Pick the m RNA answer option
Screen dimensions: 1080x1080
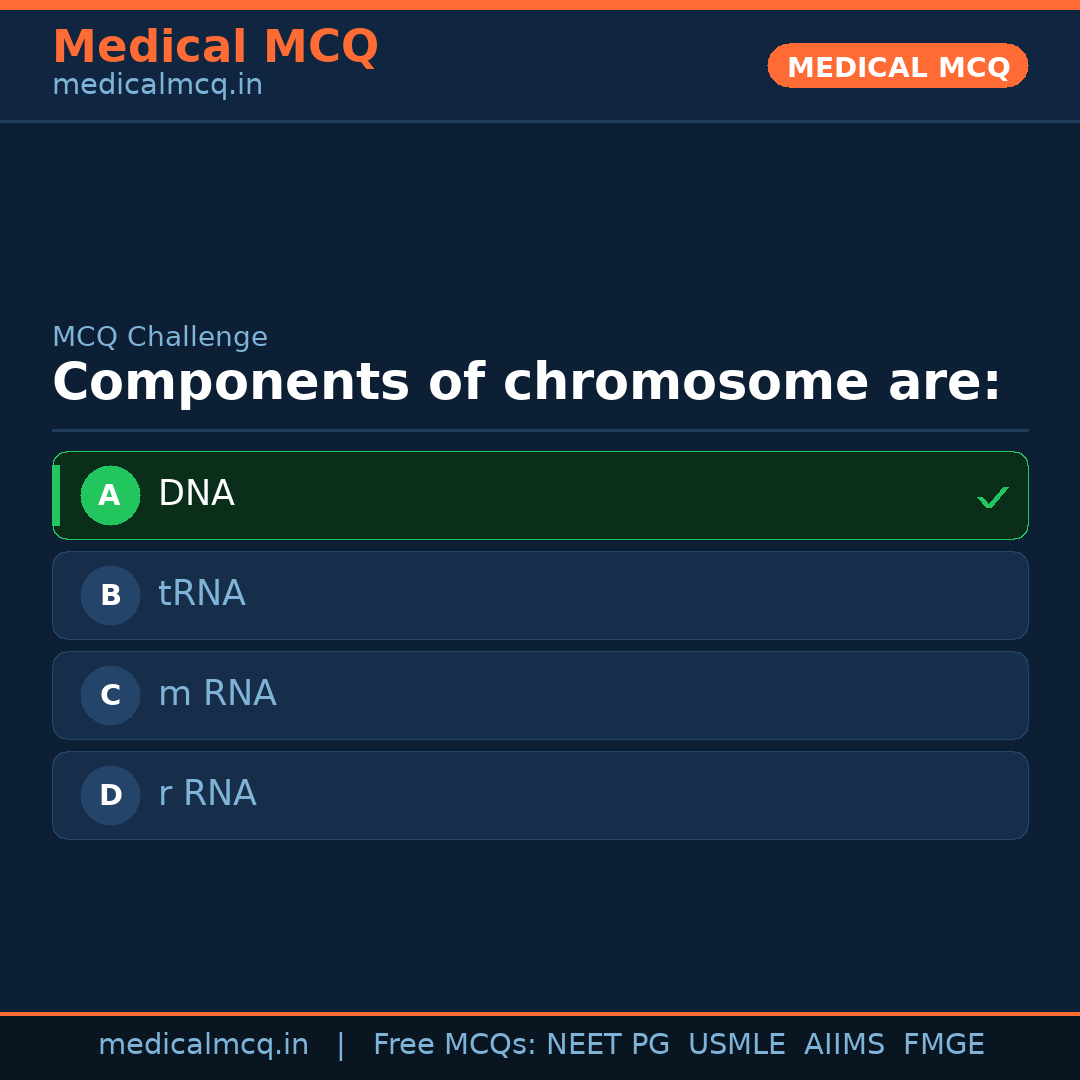(540, 695)
